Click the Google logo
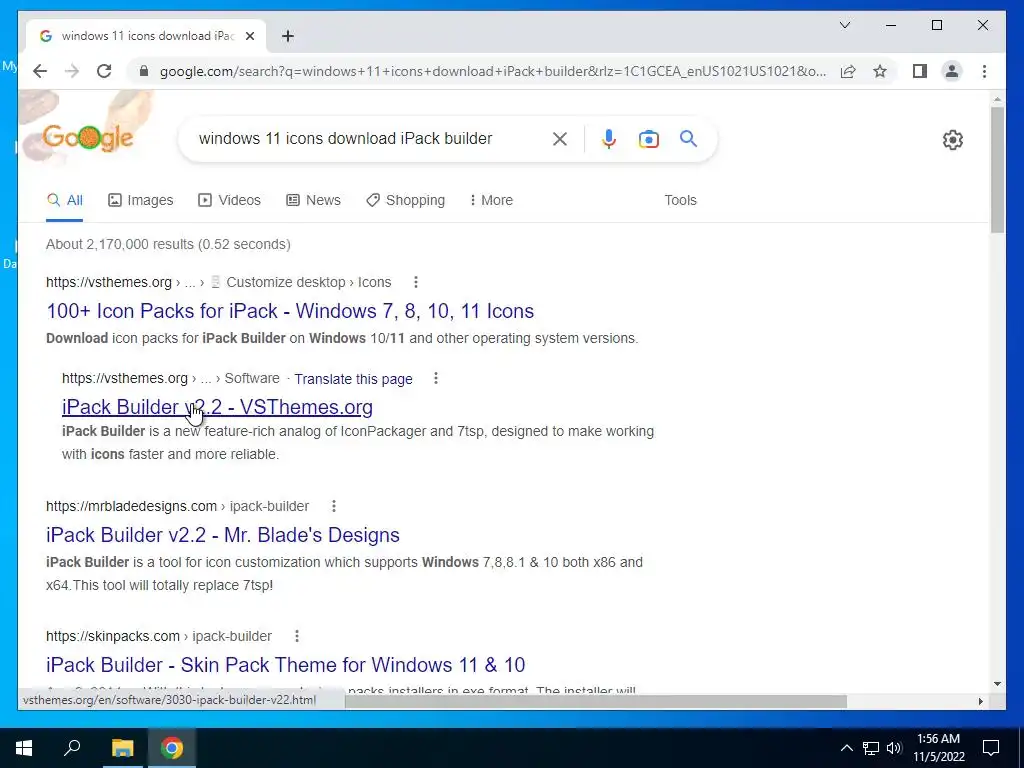Viewport: 1024px width, 768px height. [88, 138]
